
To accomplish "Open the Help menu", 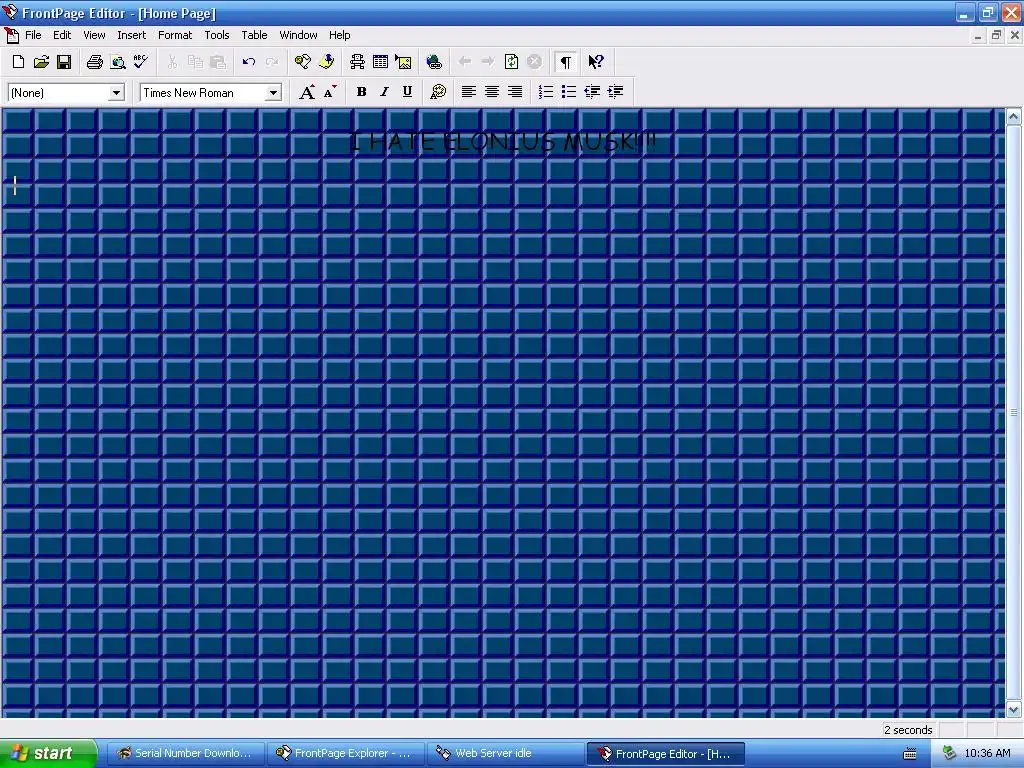I will (339, 35).
